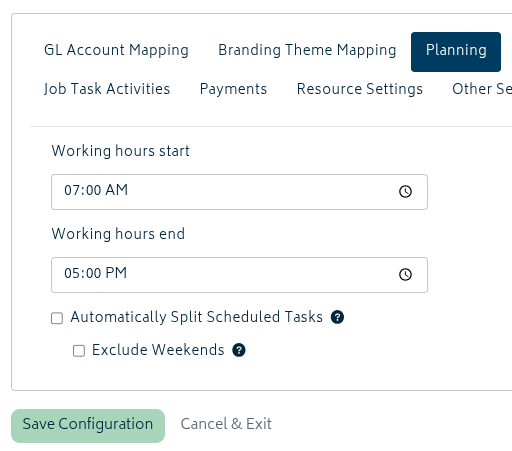
Task: Switch to Resource Settings tab
Action: 360,89
